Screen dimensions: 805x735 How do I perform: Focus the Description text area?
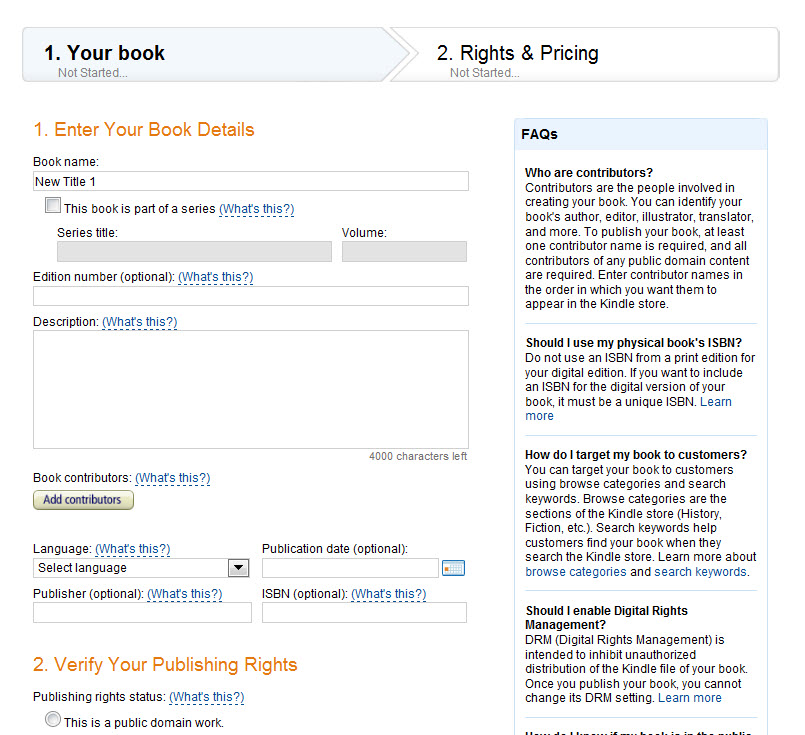pyautogui.click(x=251, y=390)
